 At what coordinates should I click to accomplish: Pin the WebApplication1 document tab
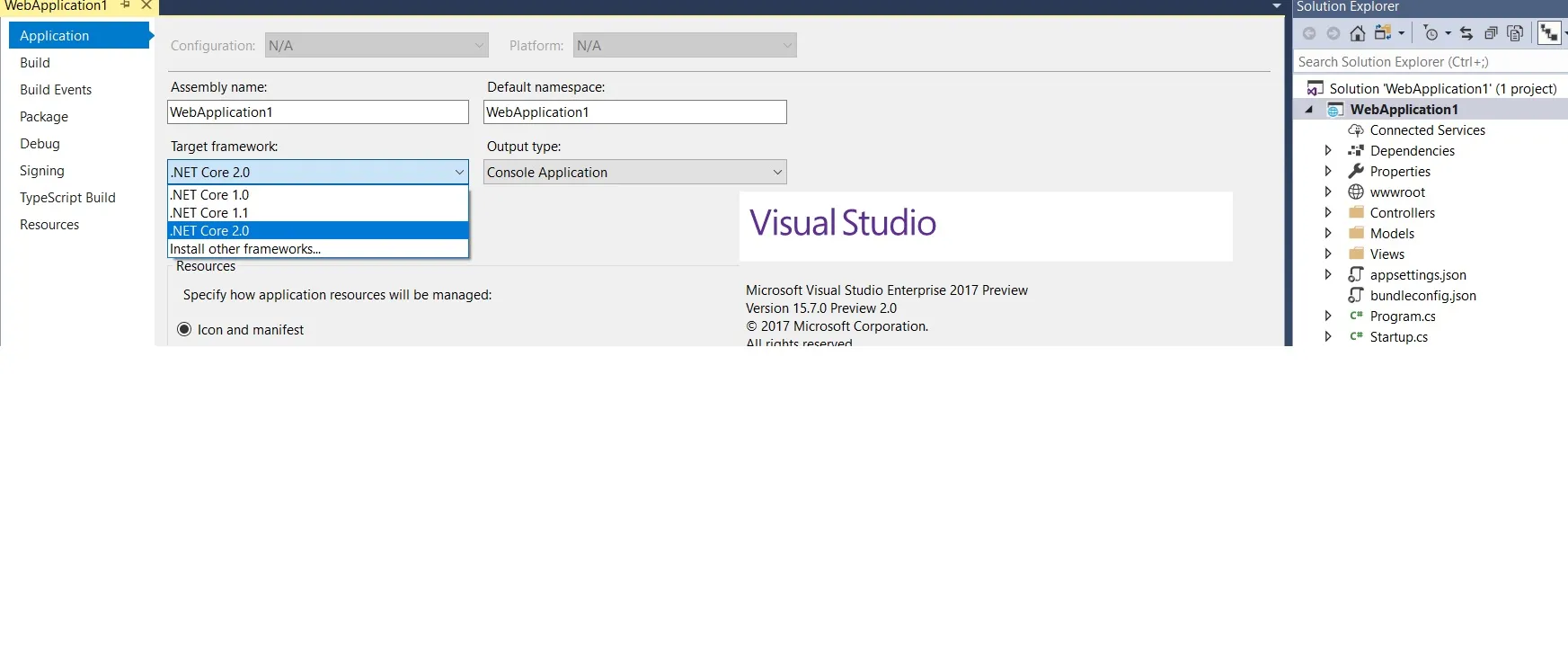coord(126,5)
